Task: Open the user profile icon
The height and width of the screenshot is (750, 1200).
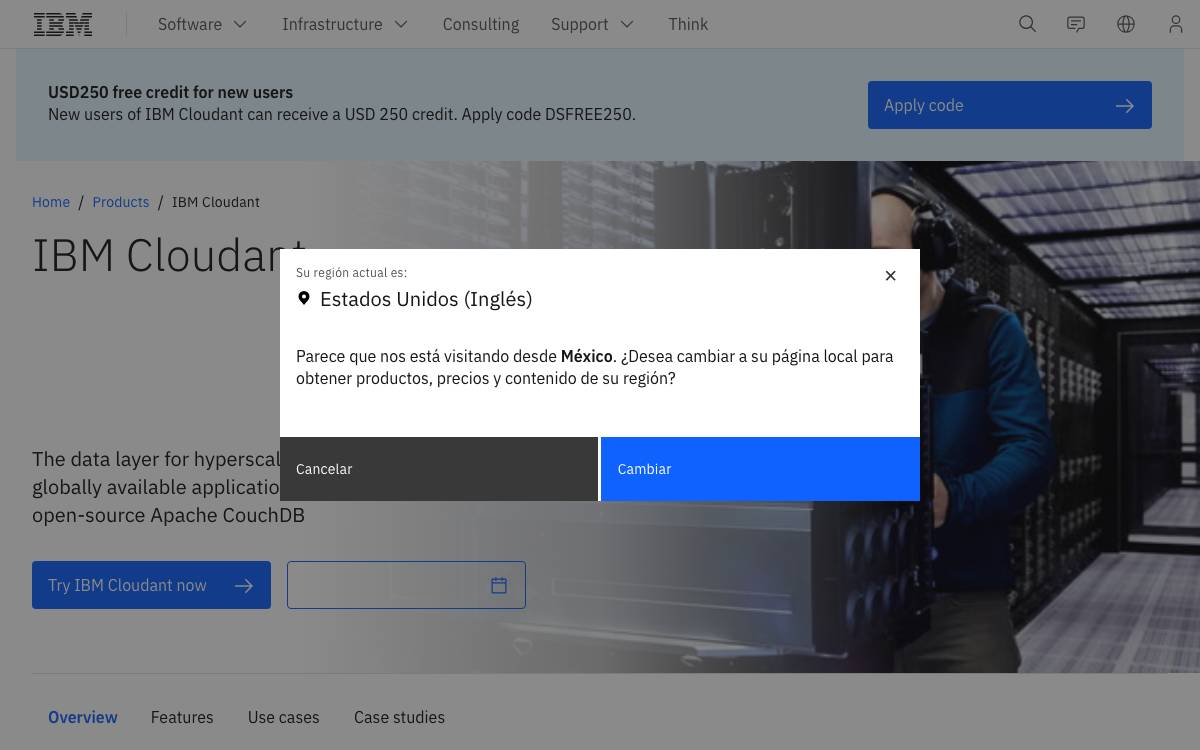Action: [x=1176, y=24]
